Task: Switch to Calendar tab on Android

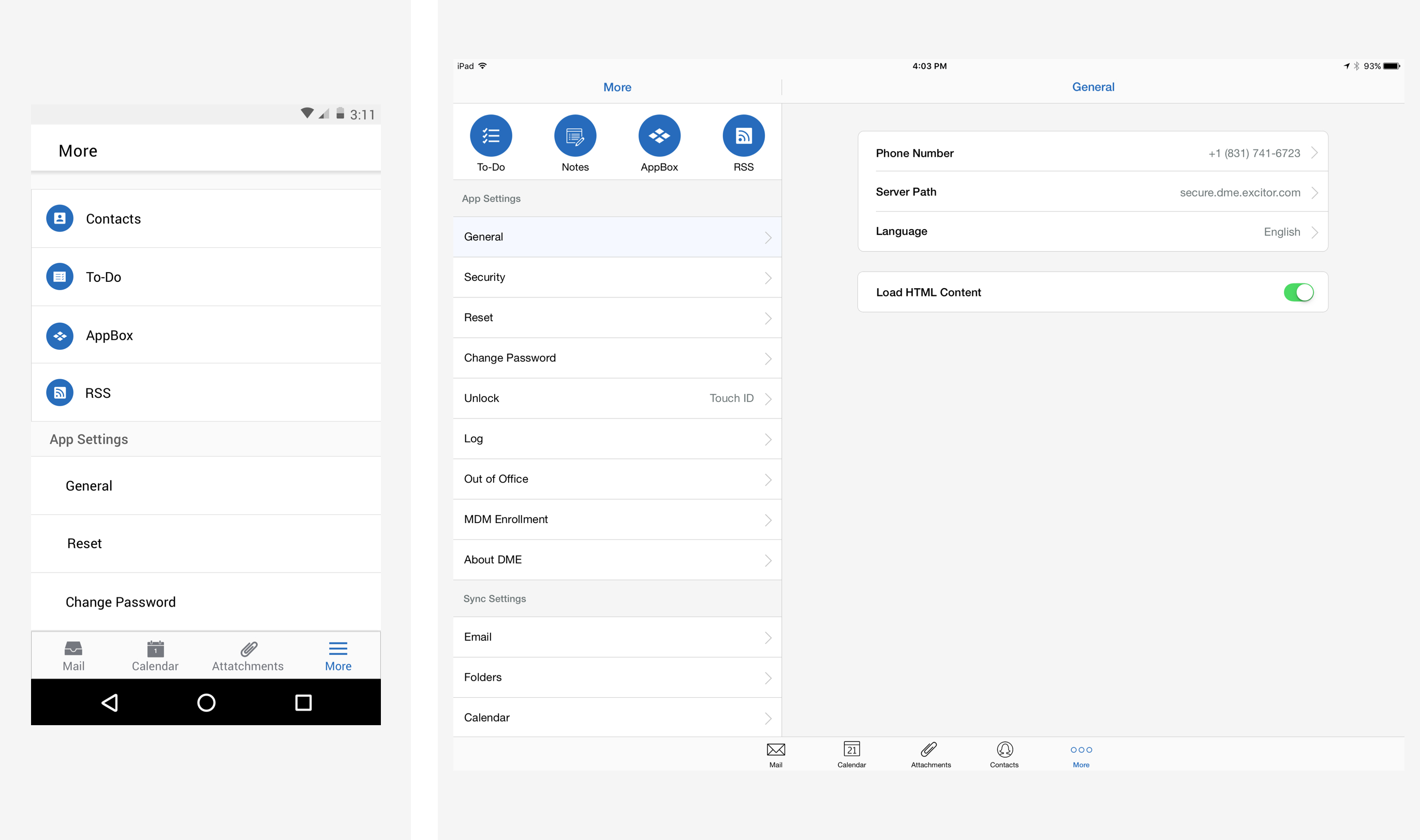Action: (155, 656)
